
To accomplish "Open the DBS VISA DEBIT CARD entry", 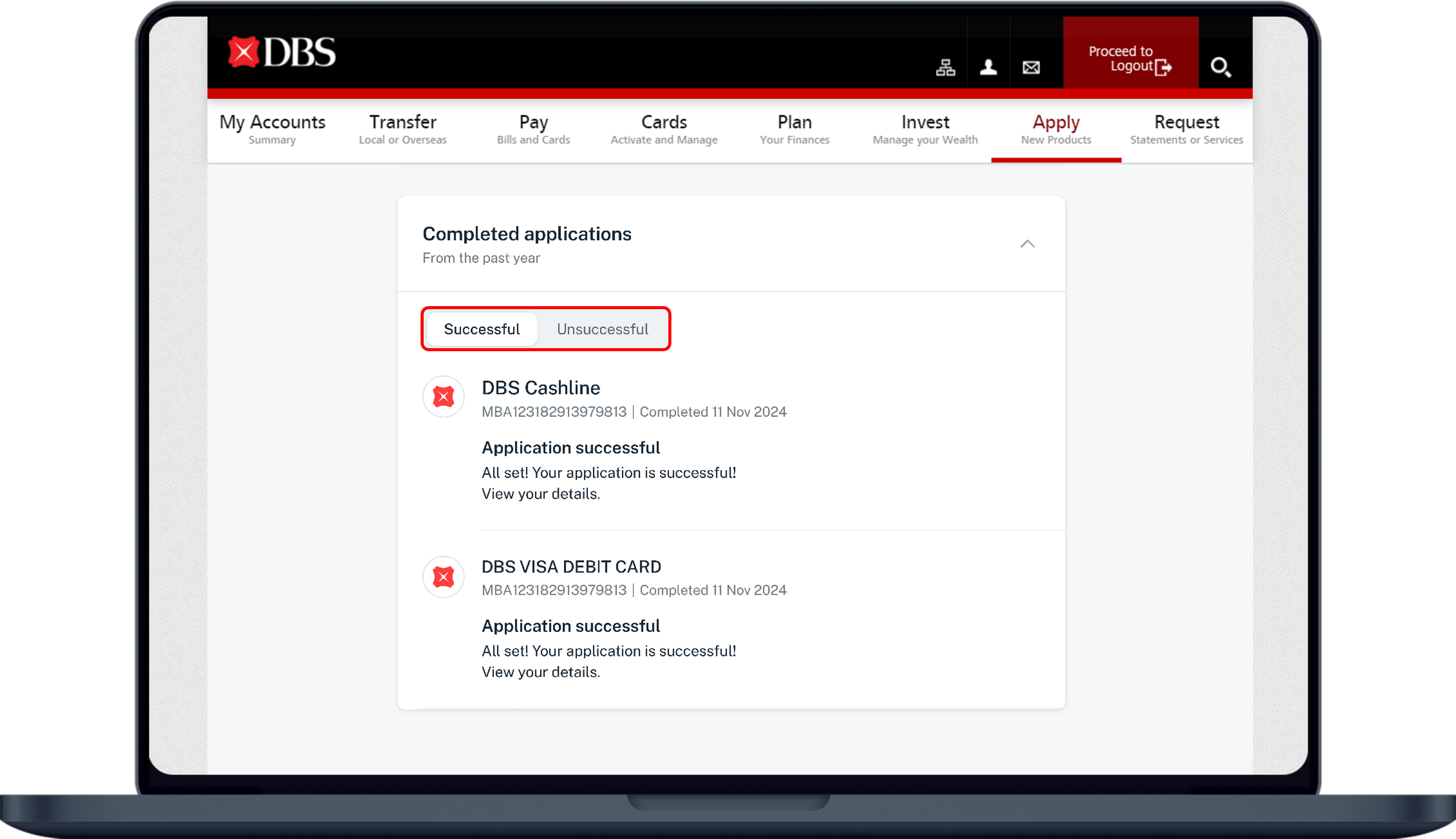I will [571, 566].
